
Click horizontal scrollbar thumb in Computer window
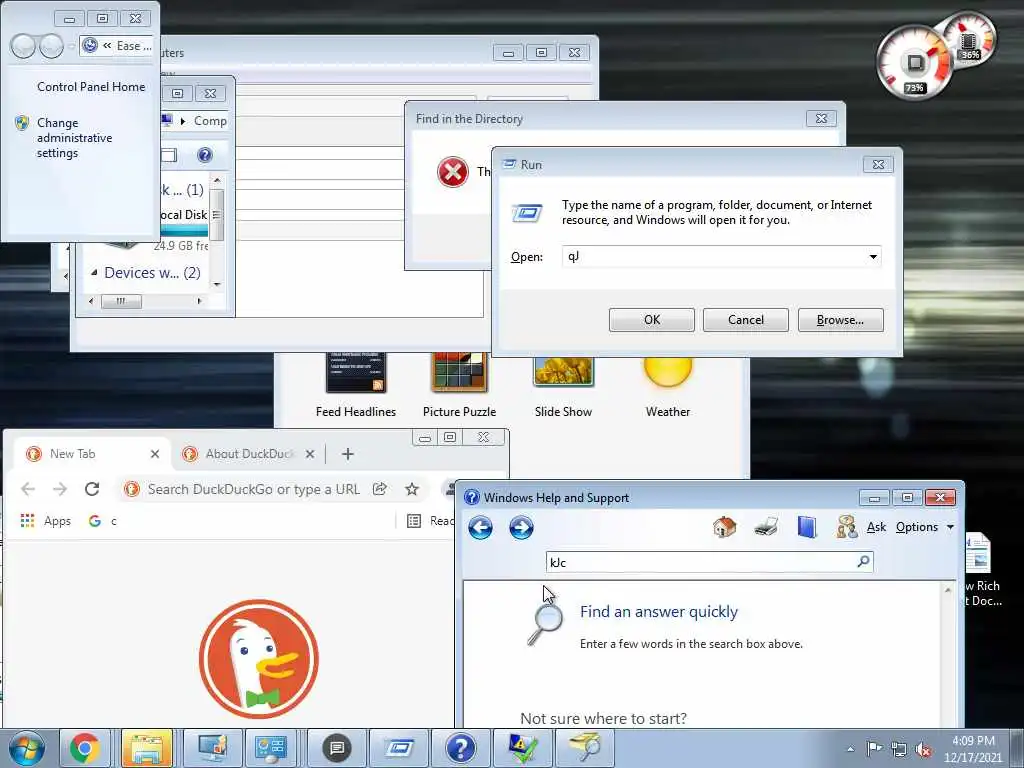click(x=121, y=301)
